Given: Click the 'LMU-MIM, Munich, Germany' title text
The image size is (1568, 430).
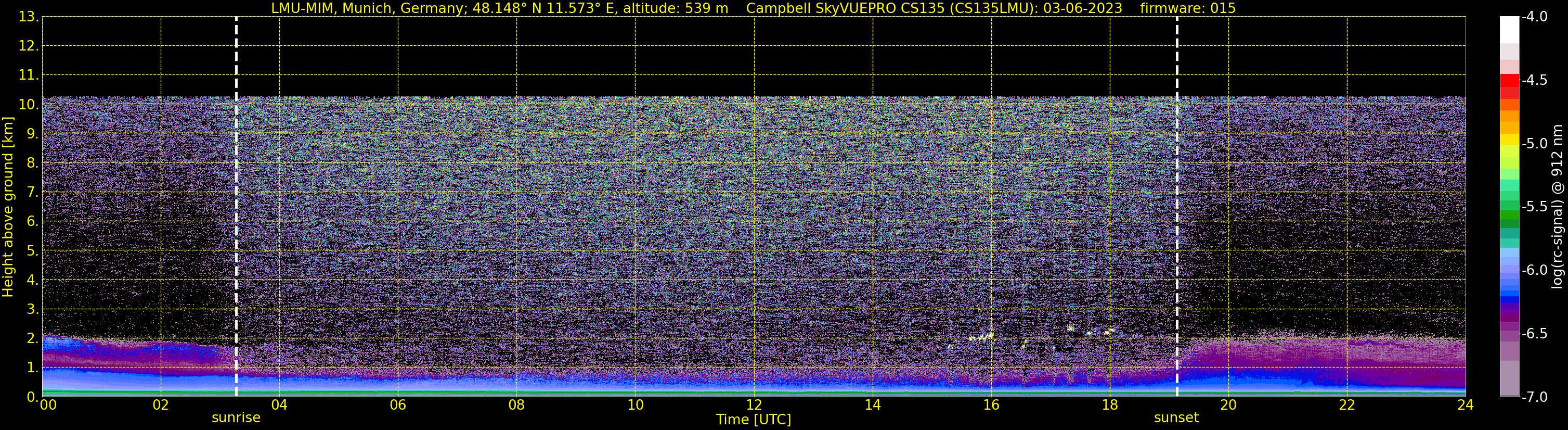Looking at the screenshot, I should [x=369, y=8].
